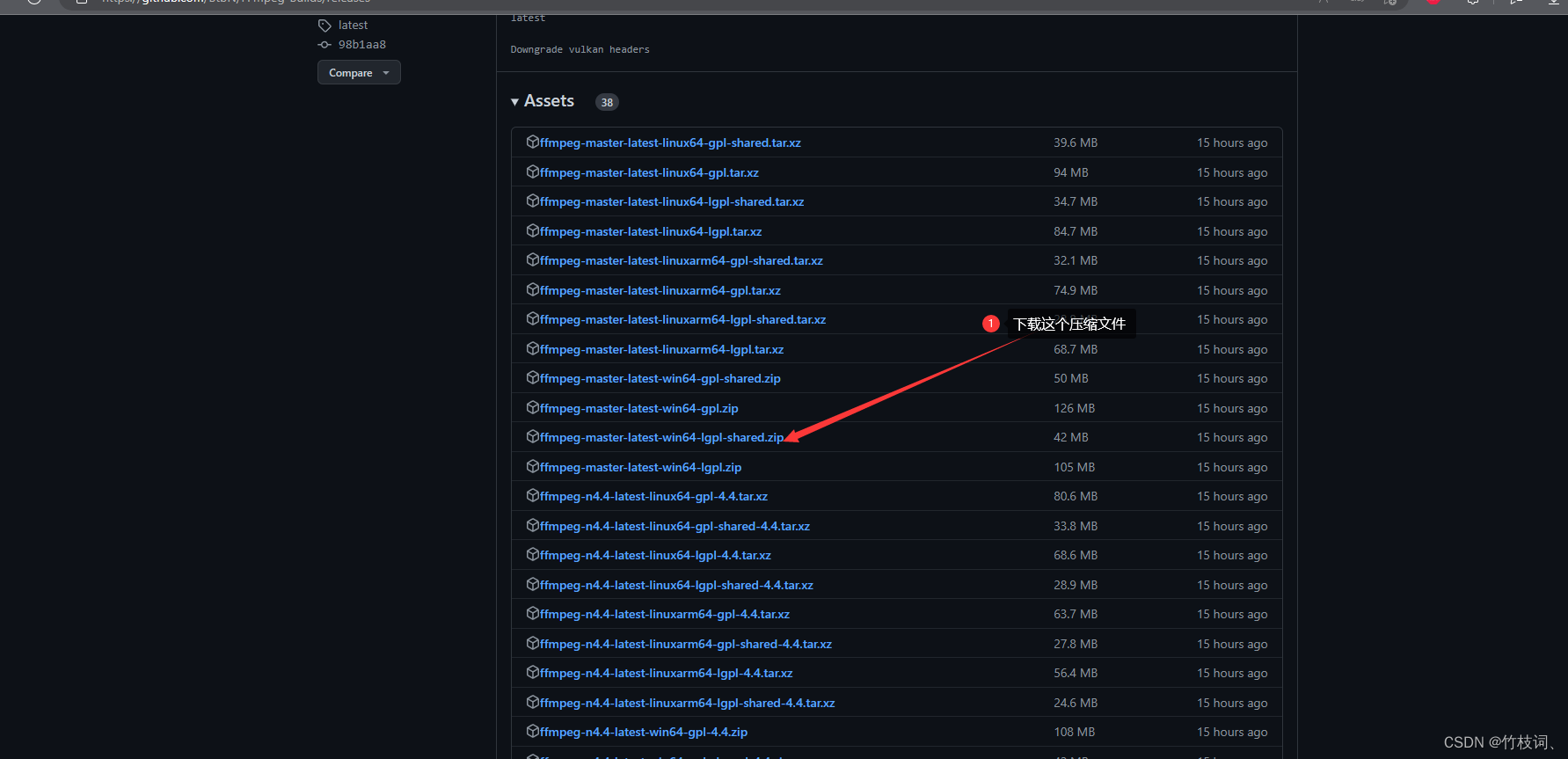Click package icon of n4.4 linuxarm64-gpl-shared-4.4.tar.xz
Viewport: 1568px width, 759px height.
click(533, 643)
